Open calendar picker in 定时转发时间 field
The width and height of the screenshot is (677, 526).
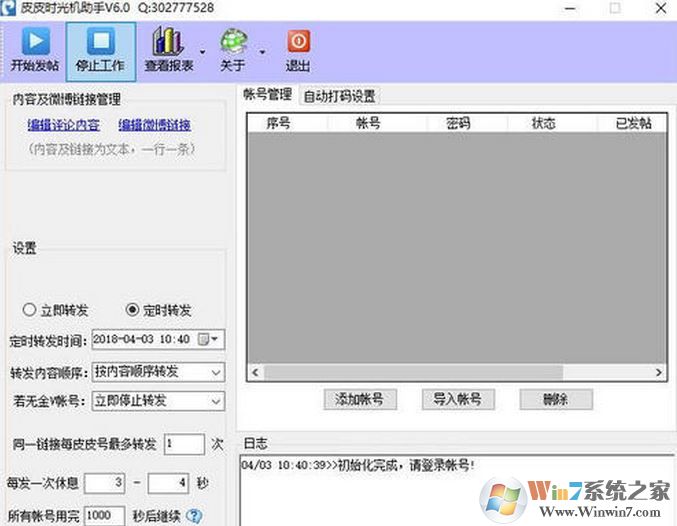(x=208, y=339)
